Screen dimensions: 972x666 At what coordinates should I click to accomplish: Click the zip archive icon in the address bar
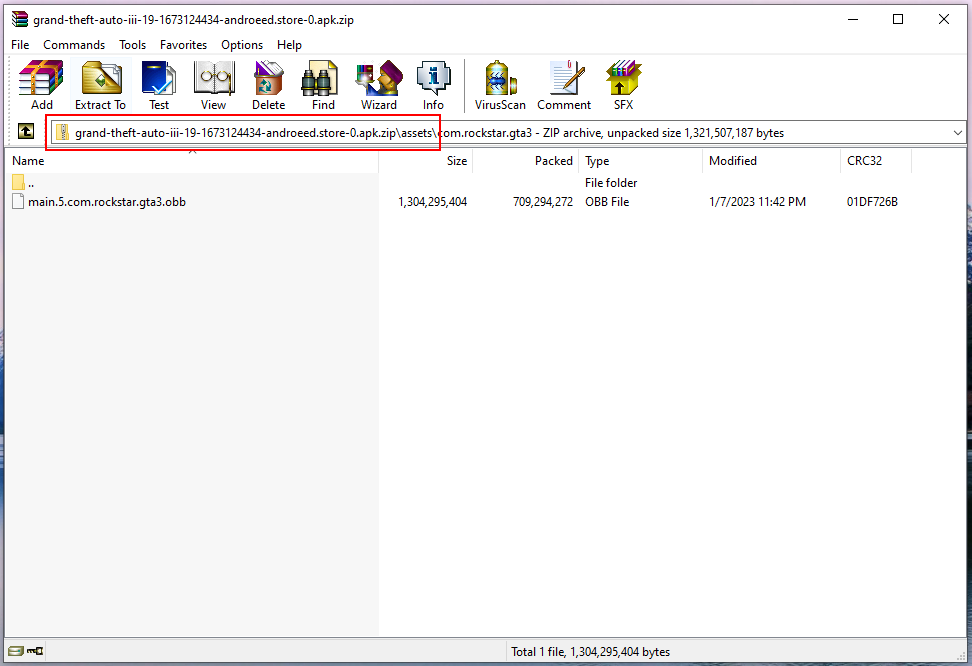tap(63, 133)
